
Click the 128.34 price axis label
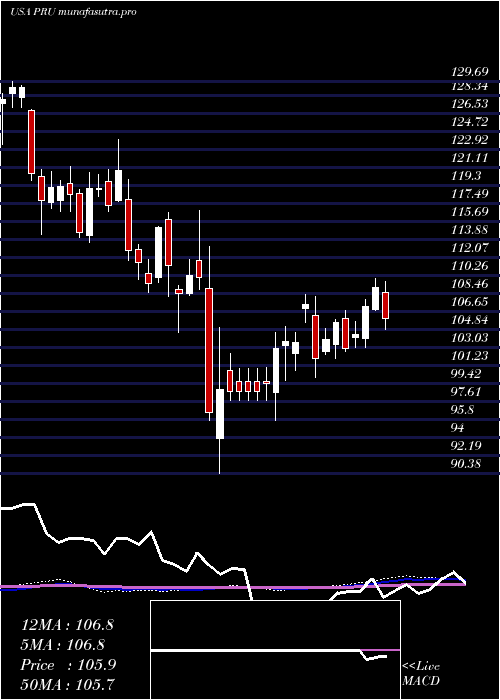pos(469,86)
